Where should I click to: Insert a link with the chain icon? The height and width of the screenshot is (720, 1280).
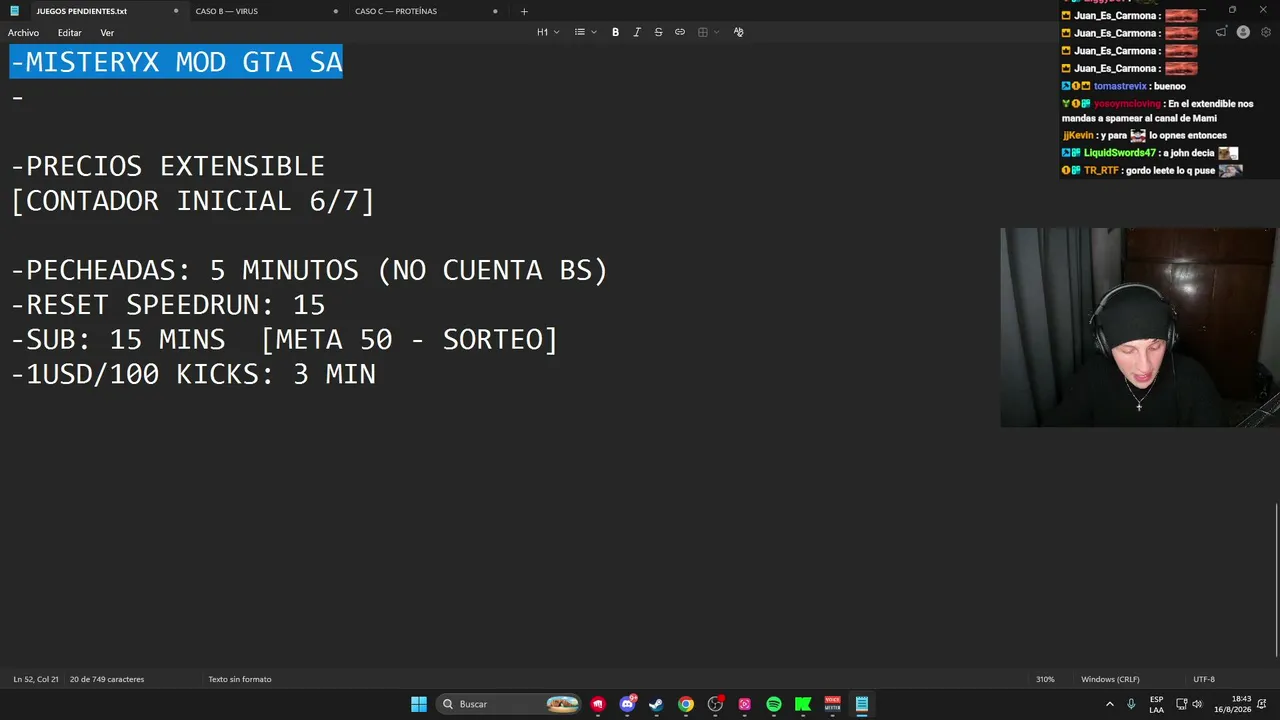tap(680, 32)
